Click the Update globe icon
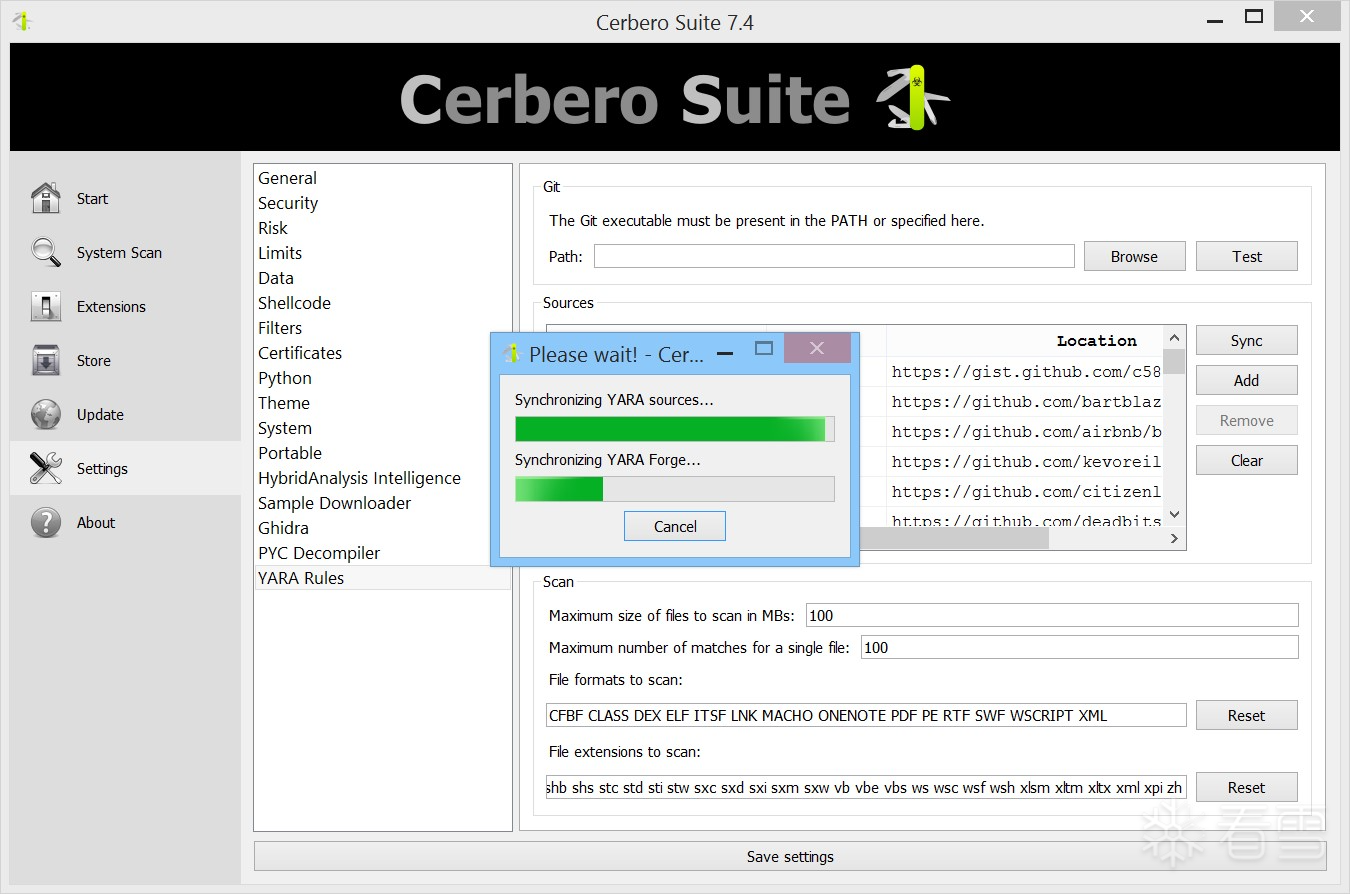 coord(46,414)
